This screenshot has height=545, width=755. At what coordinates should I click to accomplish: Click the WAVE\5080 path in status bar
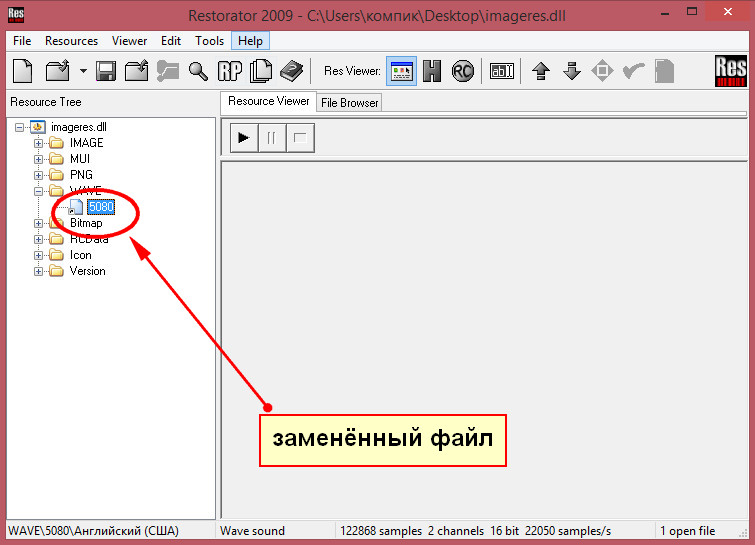click(x=93, y=531)
